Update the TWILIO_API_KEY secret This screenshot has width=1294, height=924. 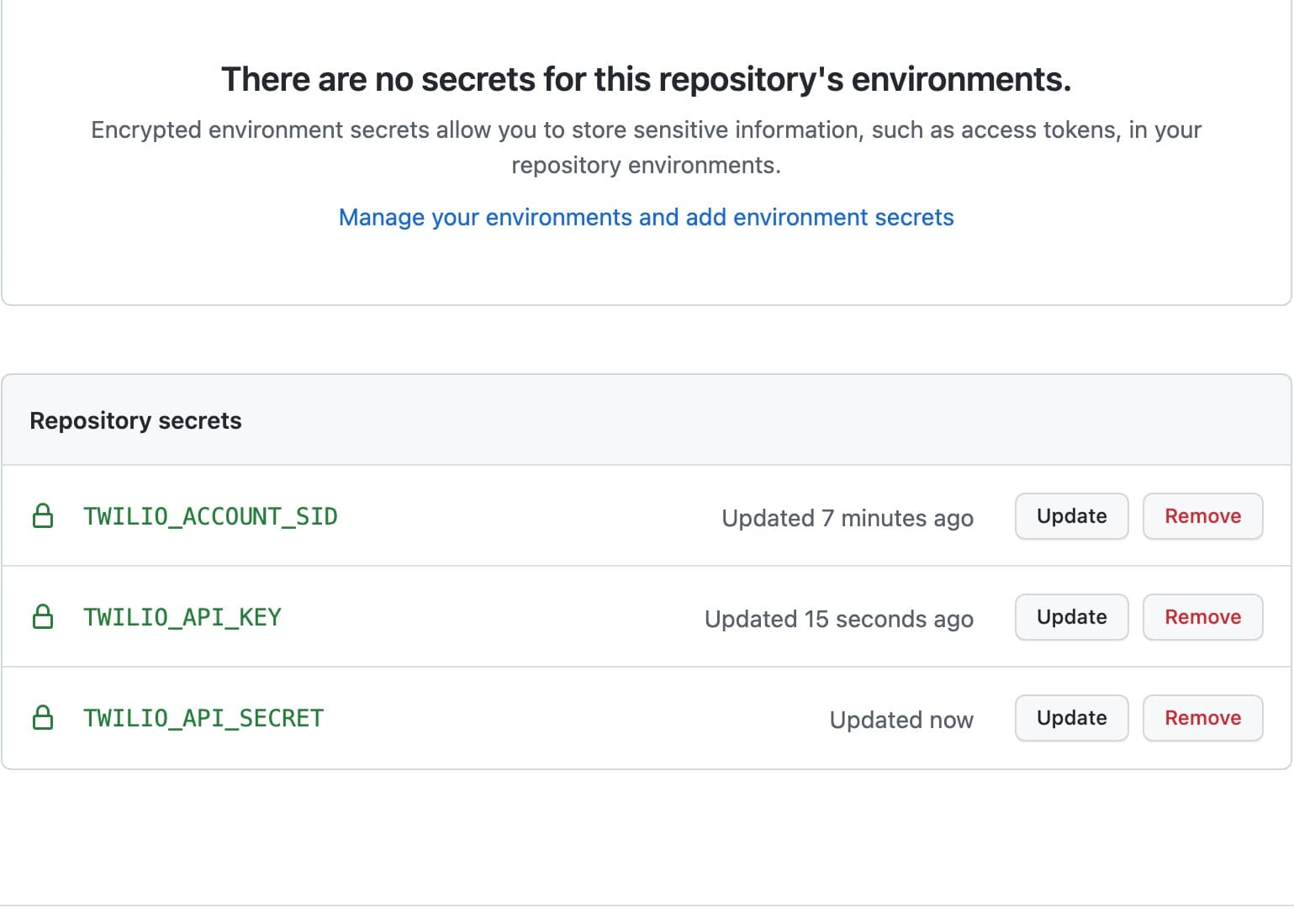tap(1071, 617)
